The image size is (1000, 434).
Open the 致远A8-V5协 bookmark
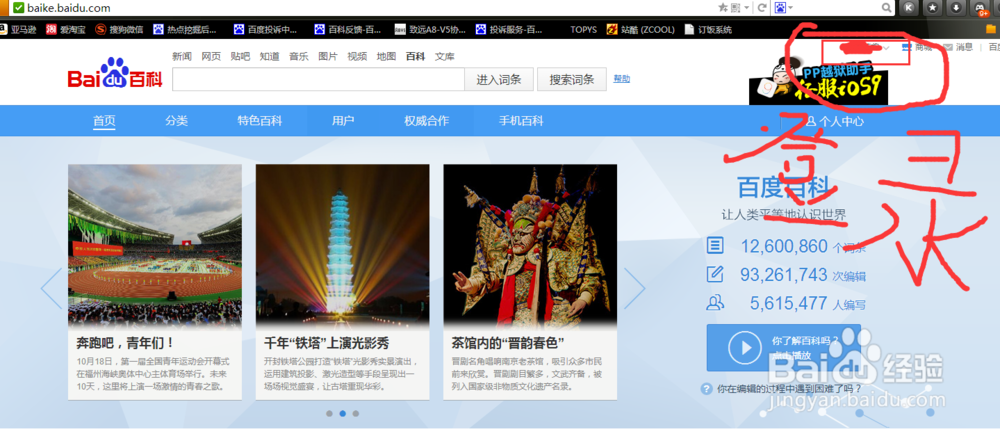pyautogui.click(x=430, y=29)
